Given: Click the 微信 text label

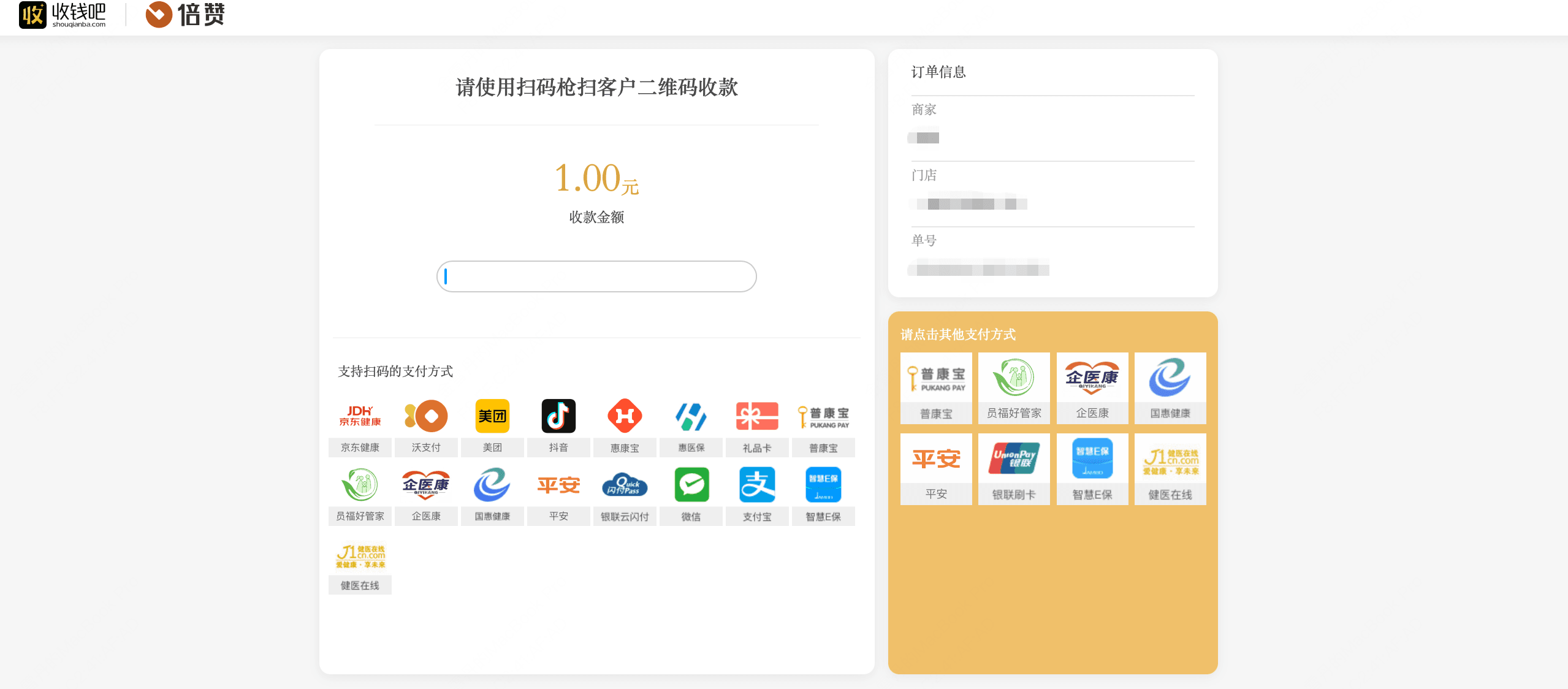Looking at the screenshot, I should click(x=691, y=517).
